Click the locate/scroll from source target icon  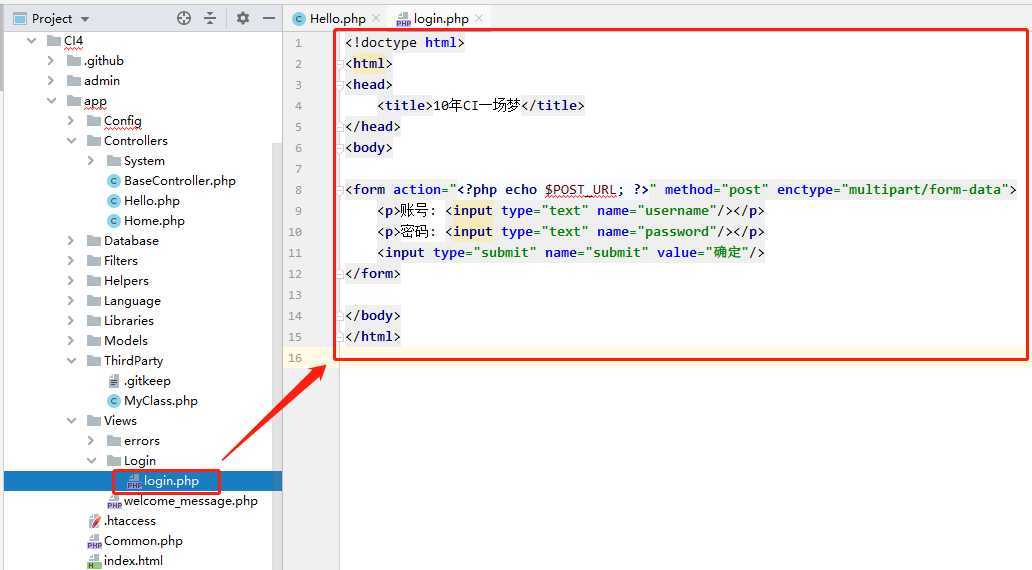184,18
